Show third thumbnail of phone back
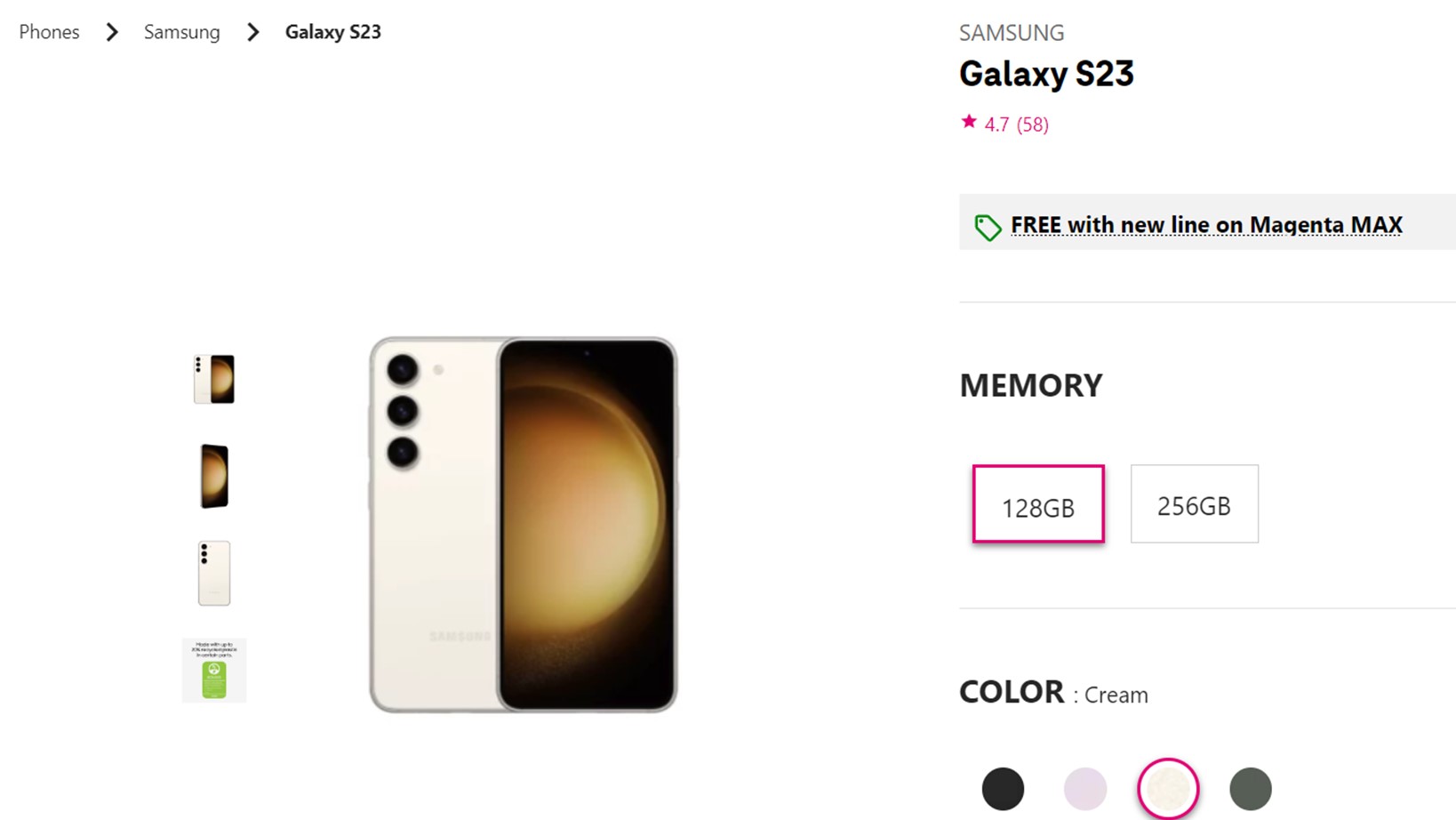 click(214, 574)
